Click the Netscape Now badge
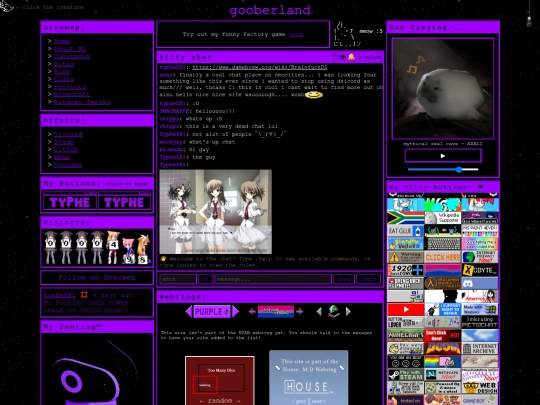The width and height of the screenshot is (540, 405). pyautogui.click(x=443, y=375)
